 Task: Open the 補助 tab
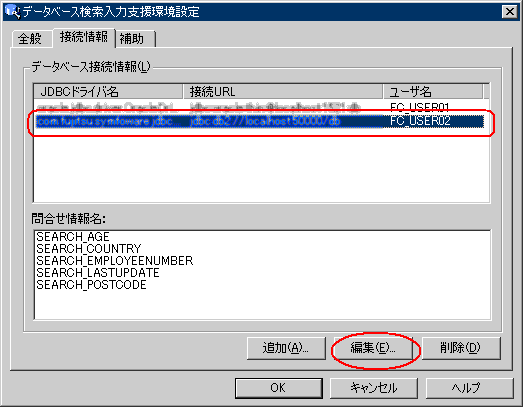coord(134,38)
